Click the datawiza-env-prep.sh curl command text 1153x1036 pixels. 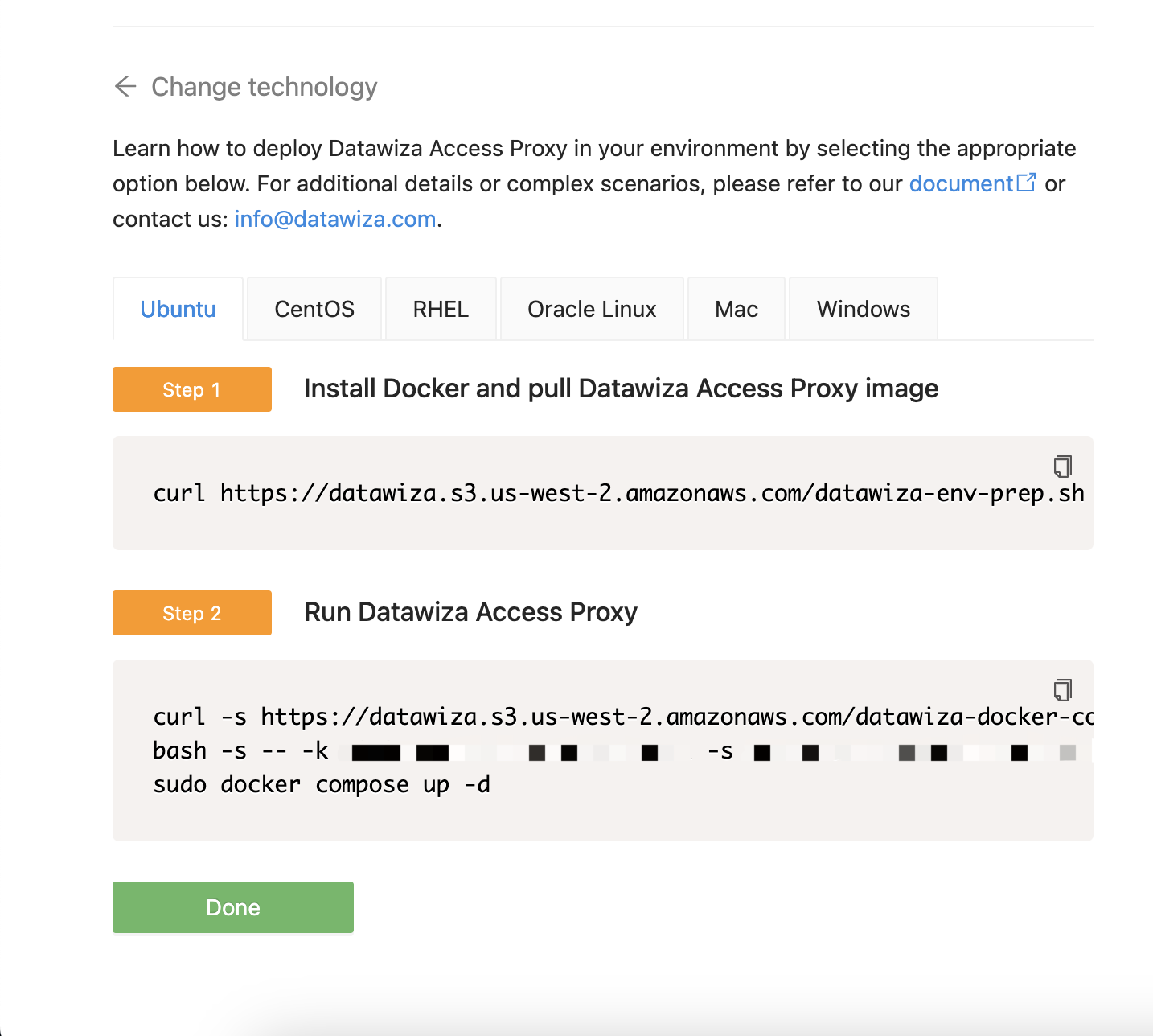(x=619, y=493)
